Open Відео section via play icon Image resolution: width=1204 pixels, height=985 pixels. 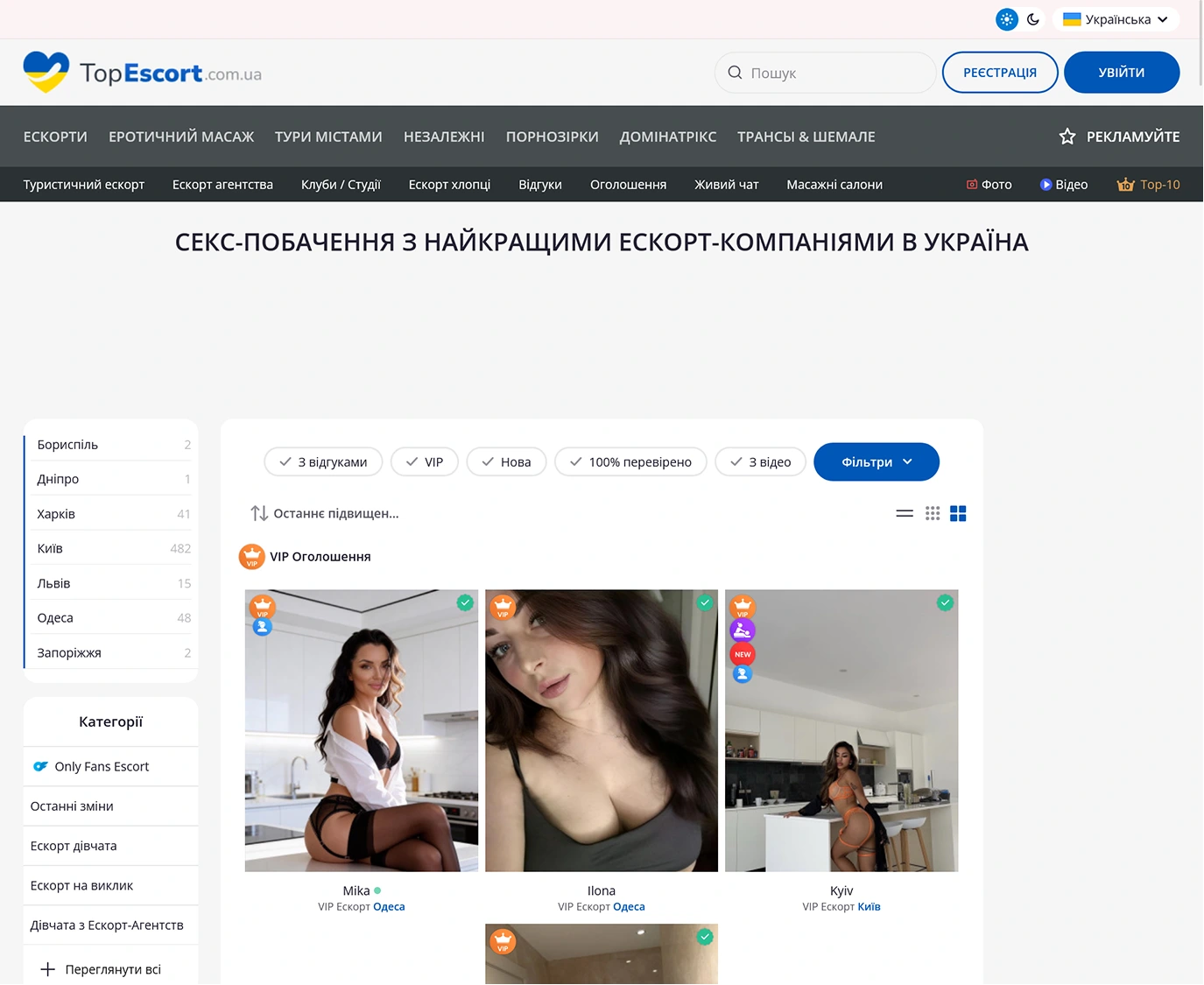[1046, 185]
